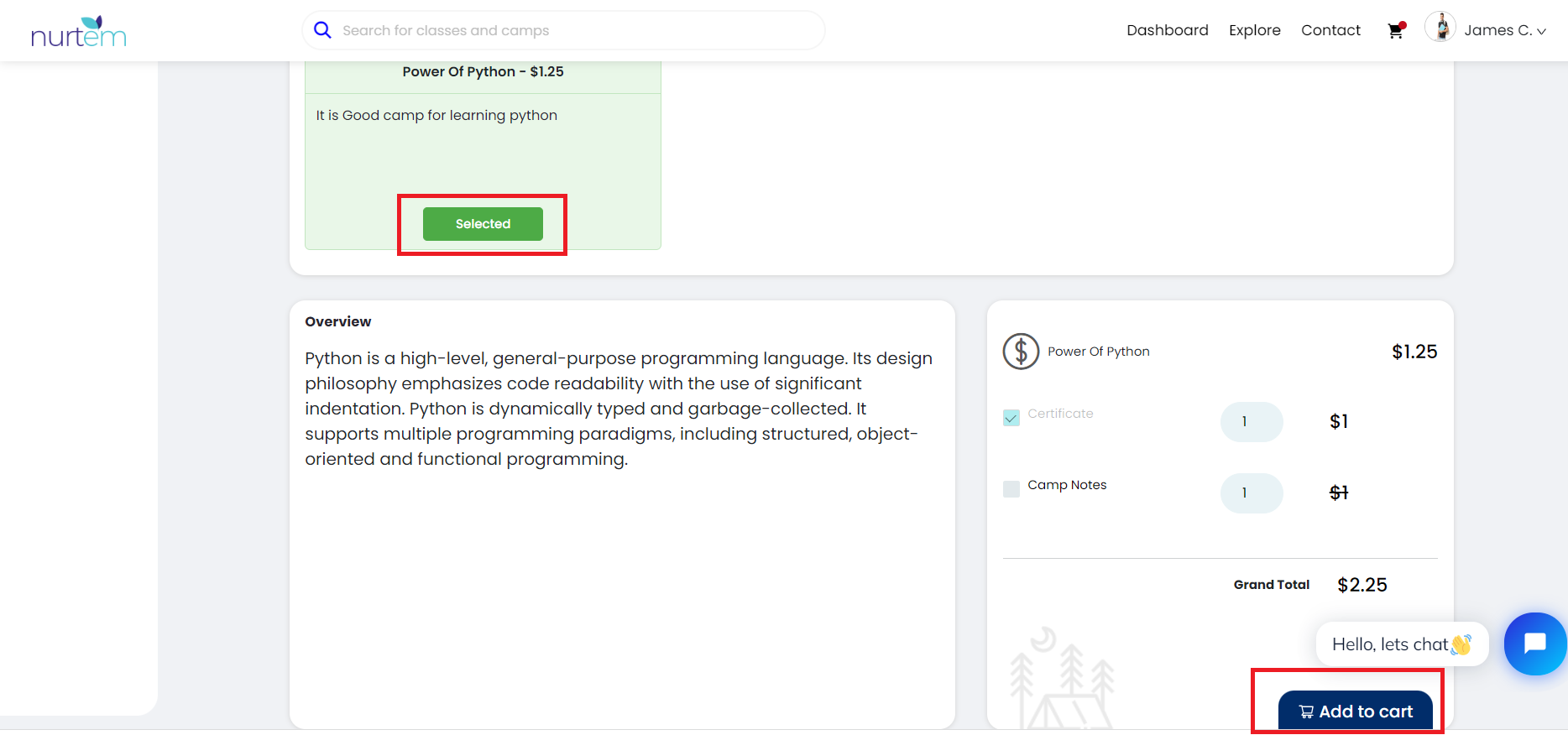Click James C. profile avatar
The width and height of the screenshot is (1568, 735).
coord(1440,28)
